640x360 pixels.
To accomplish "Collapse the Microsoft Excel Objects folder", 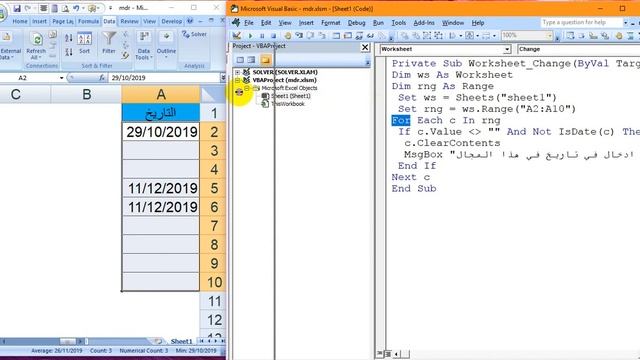I will pos(247,88).
